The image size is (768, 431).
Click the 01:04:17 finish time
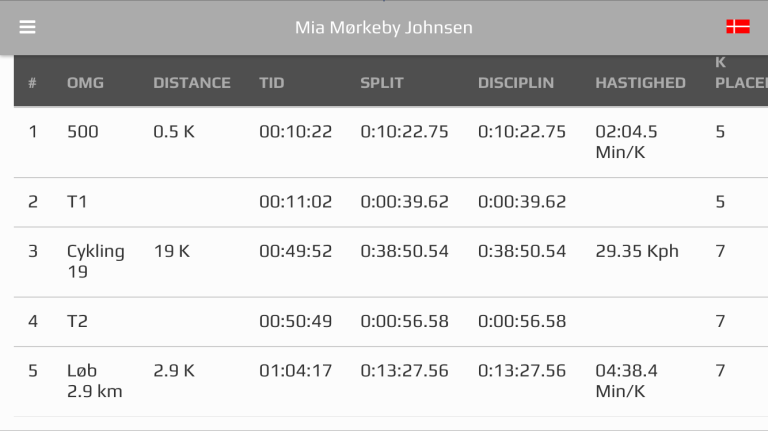[295, 371]
